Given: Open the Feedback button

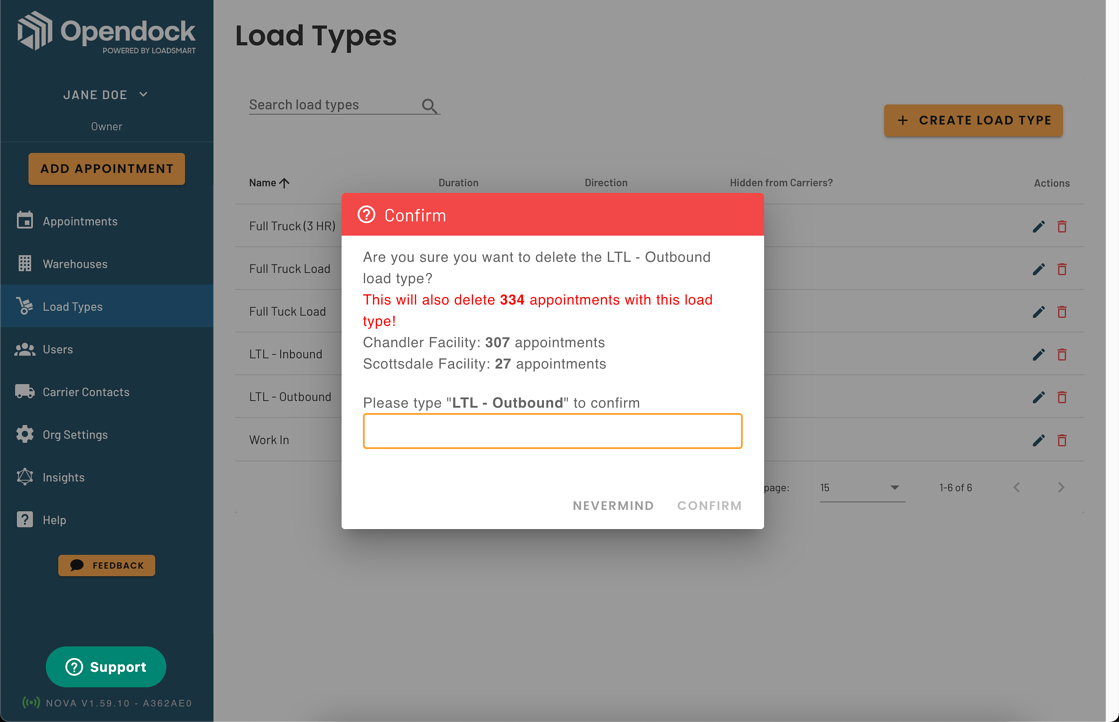Looking at the screenshot, I should point(106,565).
